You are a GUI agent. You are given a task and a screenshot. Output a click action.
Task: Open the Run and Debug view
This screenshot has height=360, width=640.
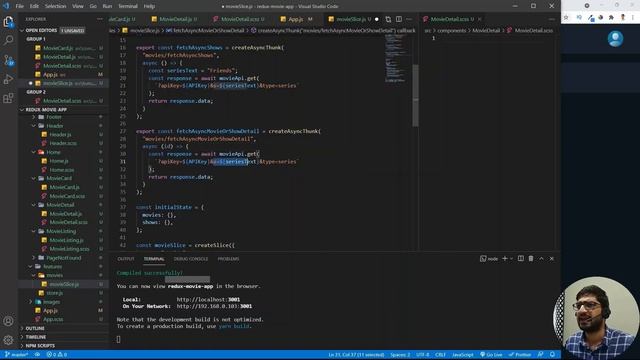point(8,79)
